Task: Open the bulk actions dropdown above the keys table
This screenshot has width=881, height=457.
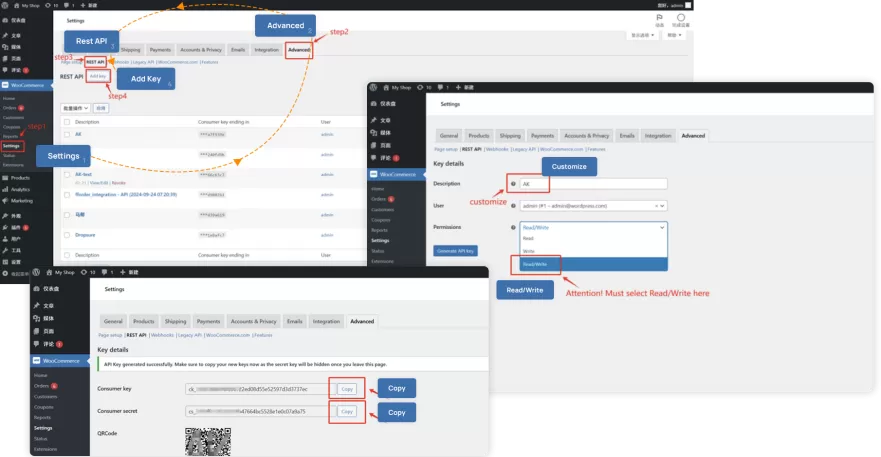Action: 75,107
